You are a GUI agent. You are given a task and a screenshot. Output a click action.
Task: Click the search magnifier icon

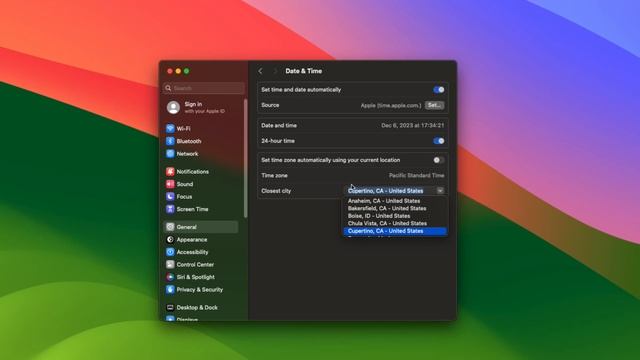(x=168, y=88)
